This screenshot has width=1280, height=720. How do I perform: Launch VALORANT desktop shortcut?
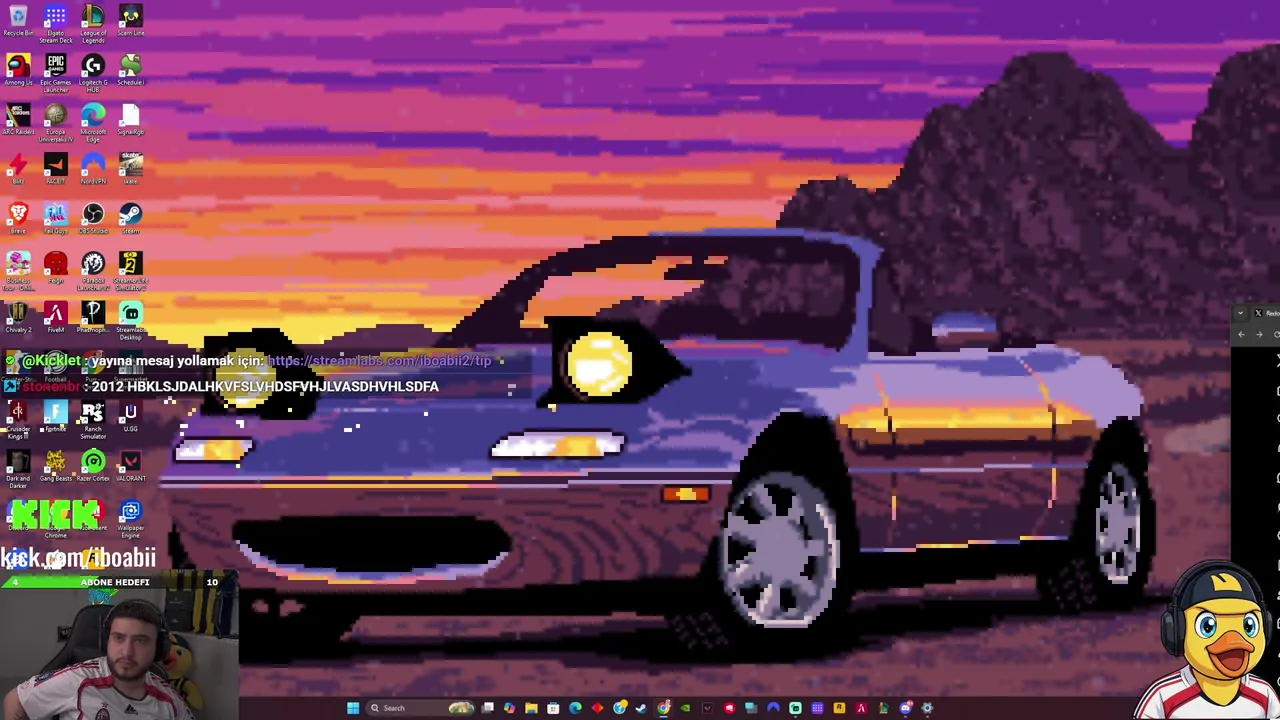pyautogui.click(x=130, y=465)
